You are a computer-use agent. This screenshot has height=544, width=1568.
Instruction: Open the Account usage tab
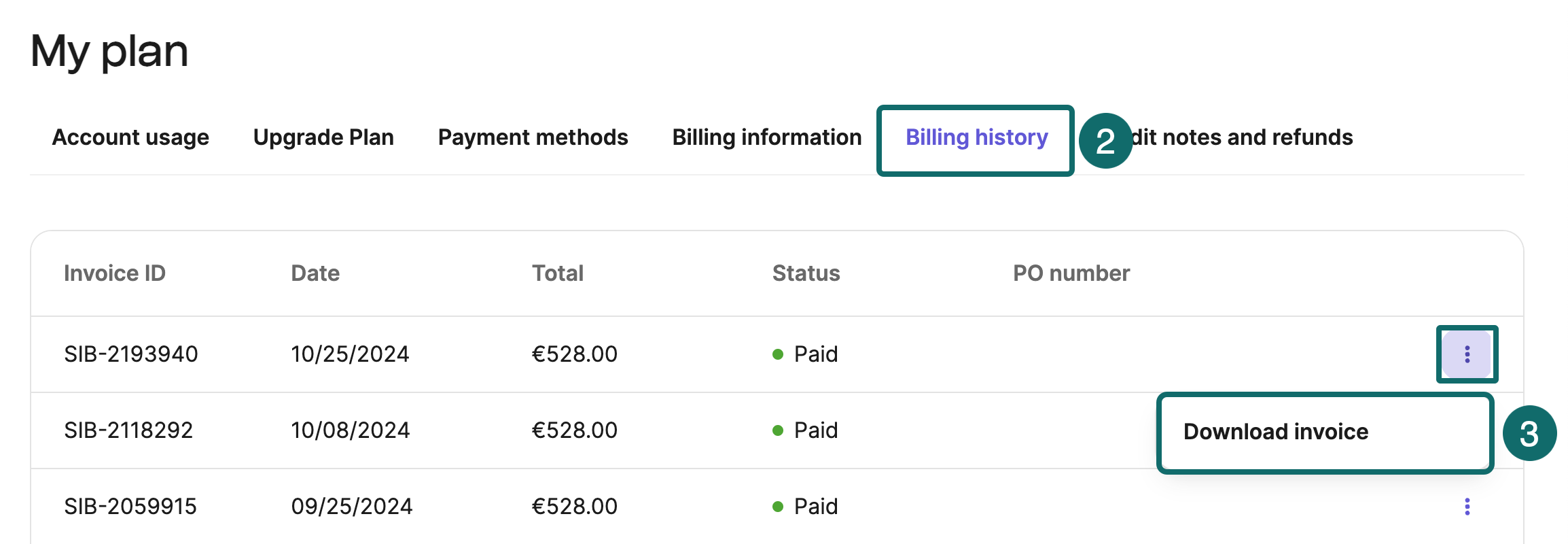(x=130, y=137)
